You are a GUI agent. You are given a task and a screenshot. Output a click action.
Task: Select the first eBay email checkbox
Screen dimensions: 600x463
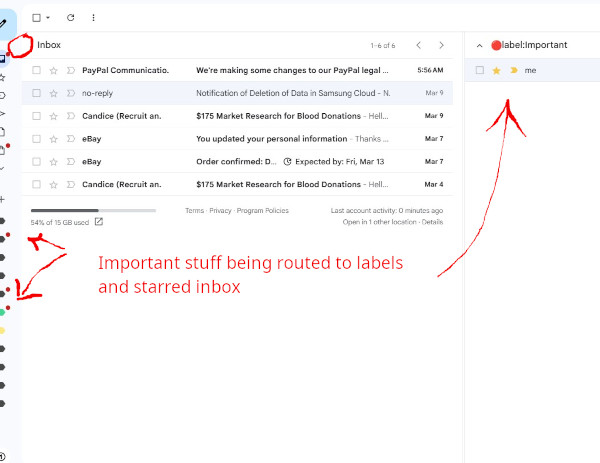click(36, 138)
